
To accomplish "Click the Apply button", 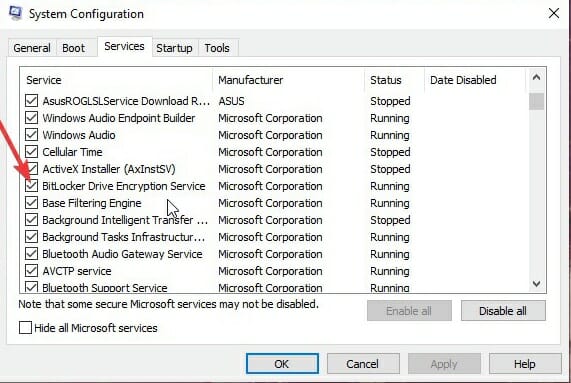I will coord(444,364).
